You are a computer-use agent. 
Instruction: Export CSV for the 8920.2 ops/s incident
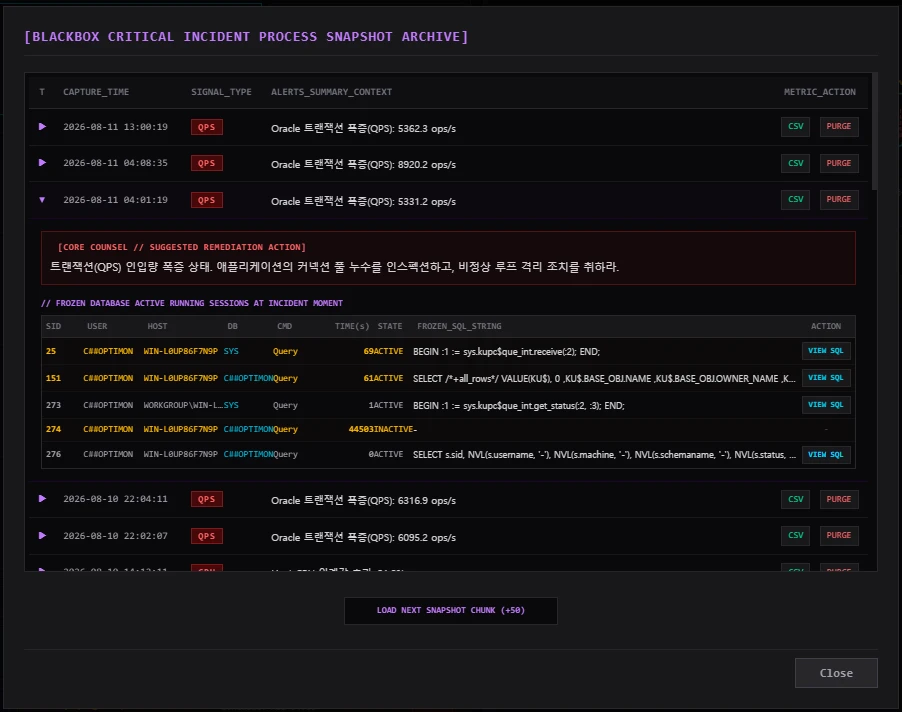pyautogui.click(x=795, y=163)
